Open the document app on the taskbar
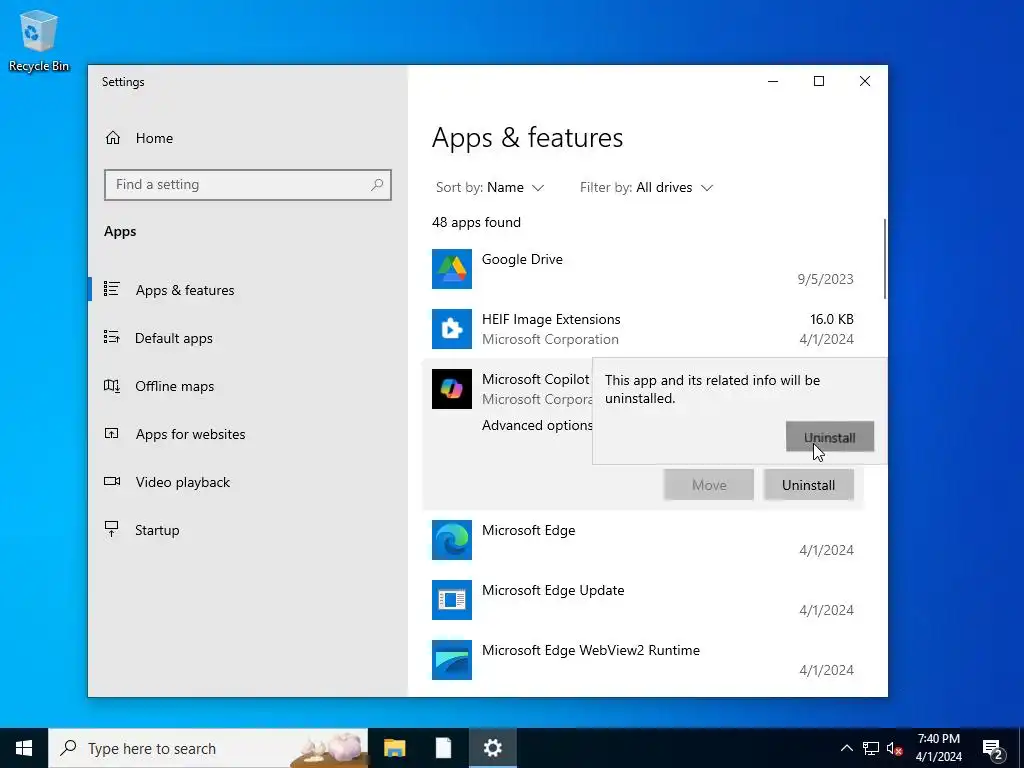The image size is (1024, 768). pyautogui.click(x=443, y=748)
